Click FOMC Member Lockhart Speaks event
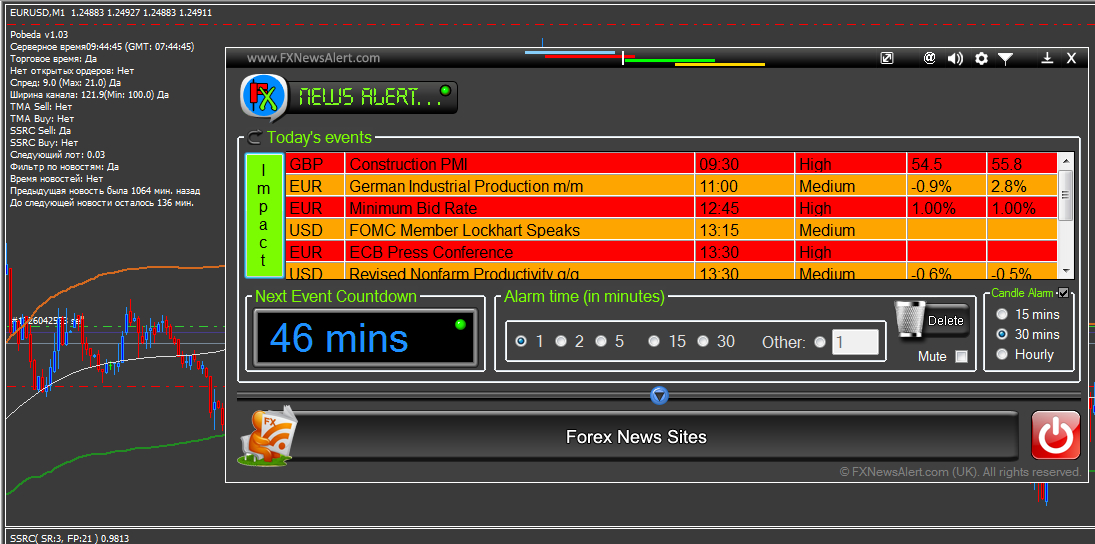This screenshot has height=544, width=1095. click(x=520, y=230)
